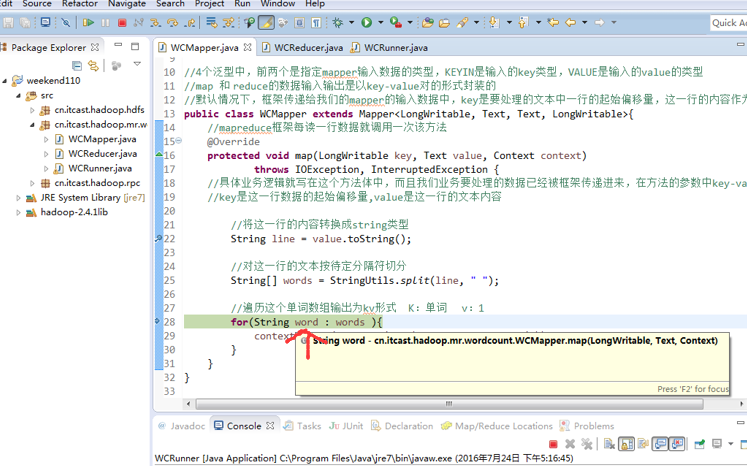Open the Navigate menu

click(x=127, y=4)
